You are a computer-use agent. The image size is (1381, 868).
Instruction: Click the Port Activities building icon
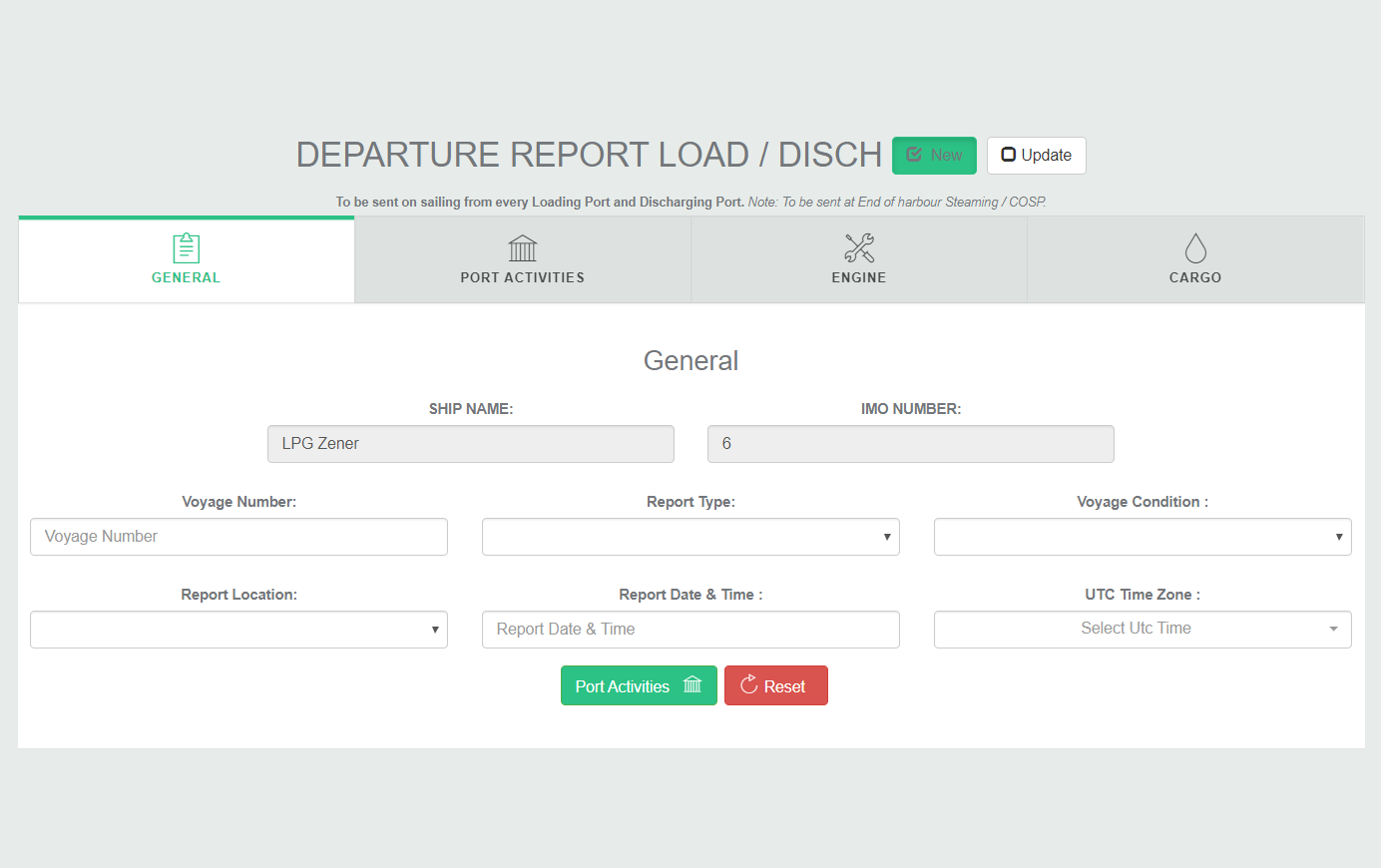[x=522, y=247]
